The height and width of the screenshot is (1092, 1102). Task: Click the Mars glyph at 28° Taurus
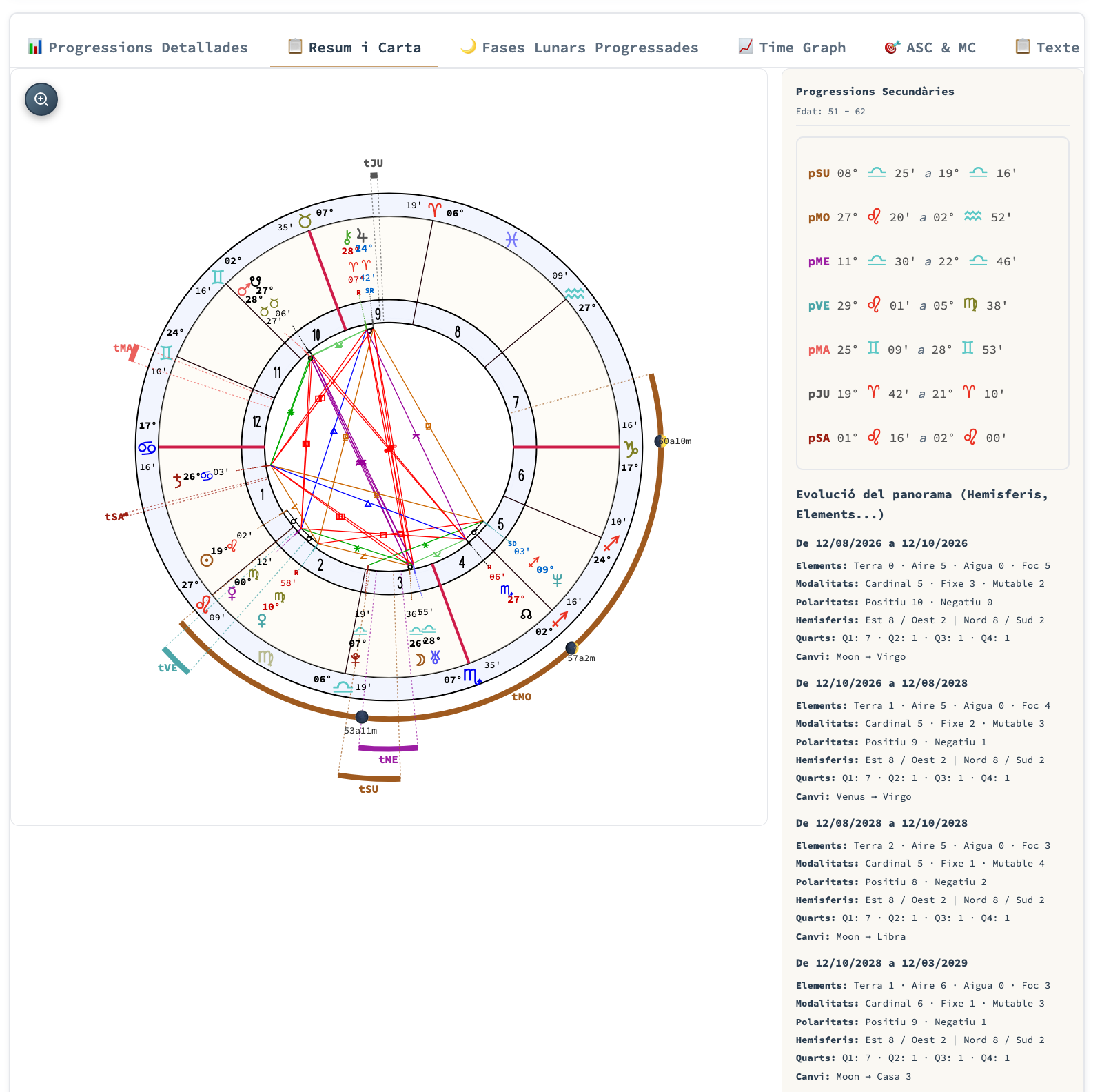pyautogui.click(x=243, y=290)
